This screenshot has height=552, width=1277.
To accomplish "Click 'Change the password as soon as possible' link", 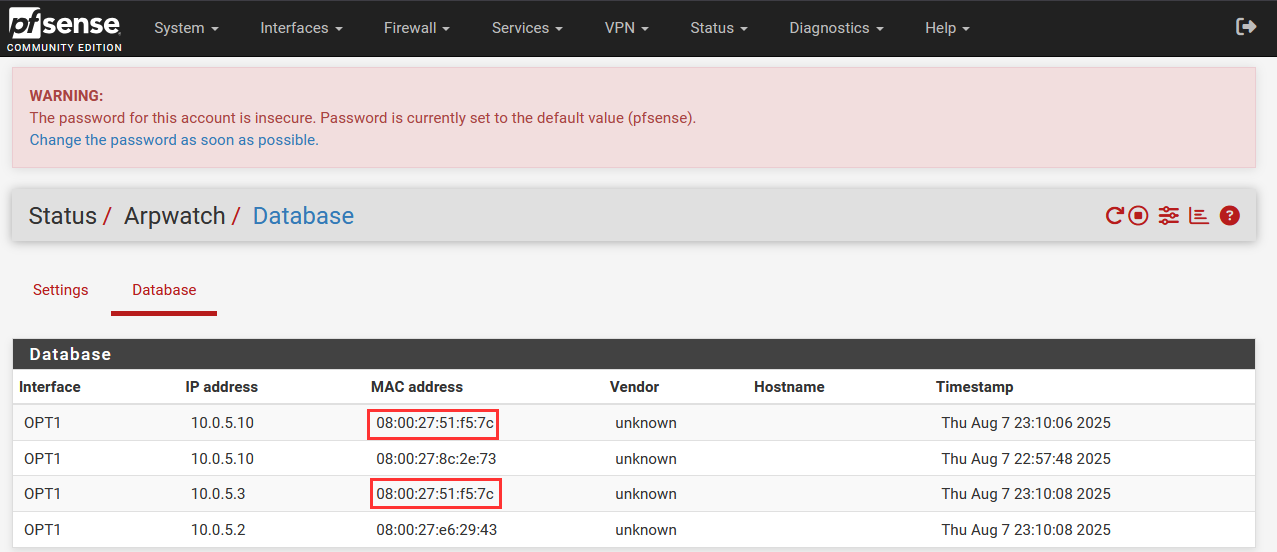I will click(174, 140).
